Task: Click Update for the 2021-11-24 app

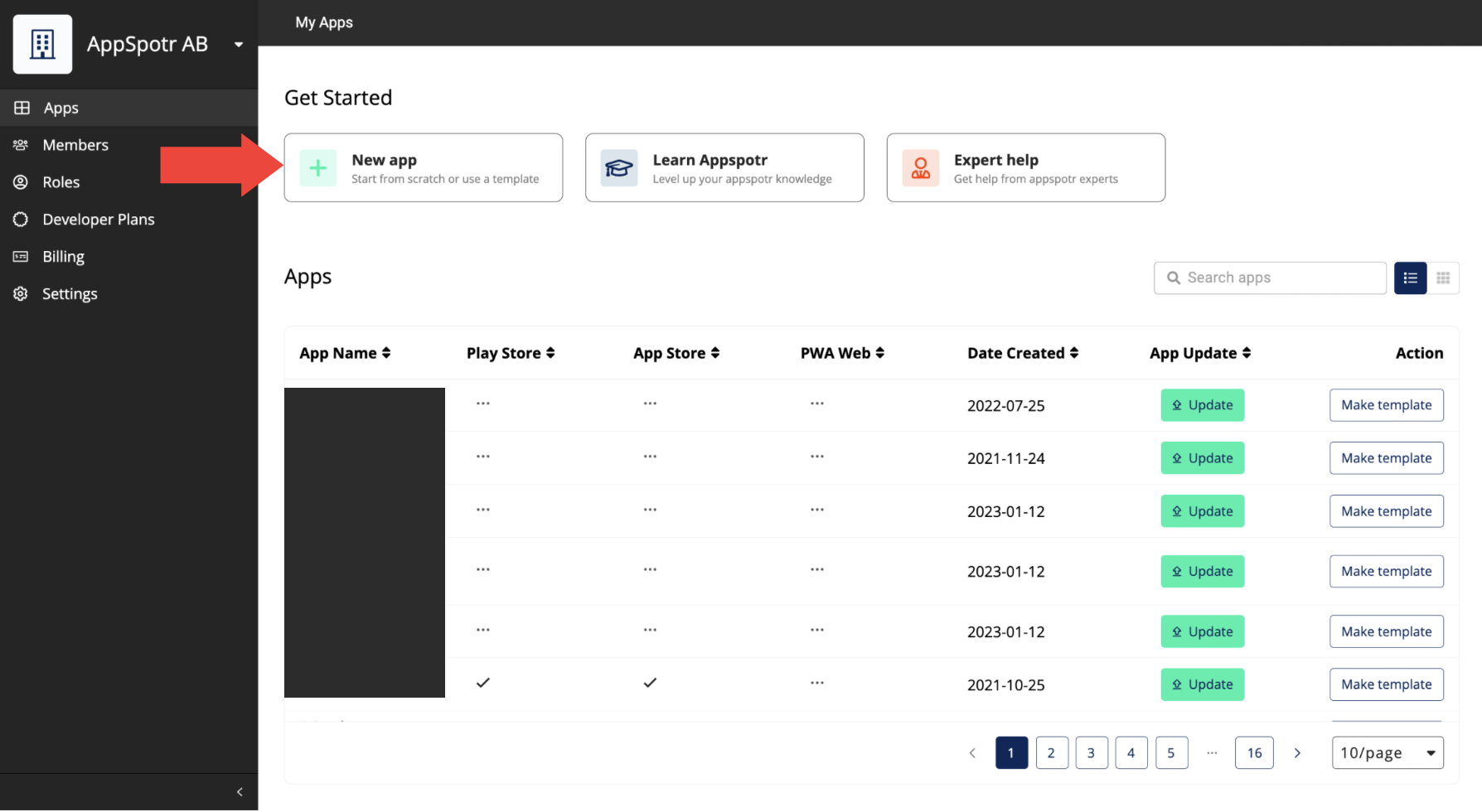Action: (1203, 458)
